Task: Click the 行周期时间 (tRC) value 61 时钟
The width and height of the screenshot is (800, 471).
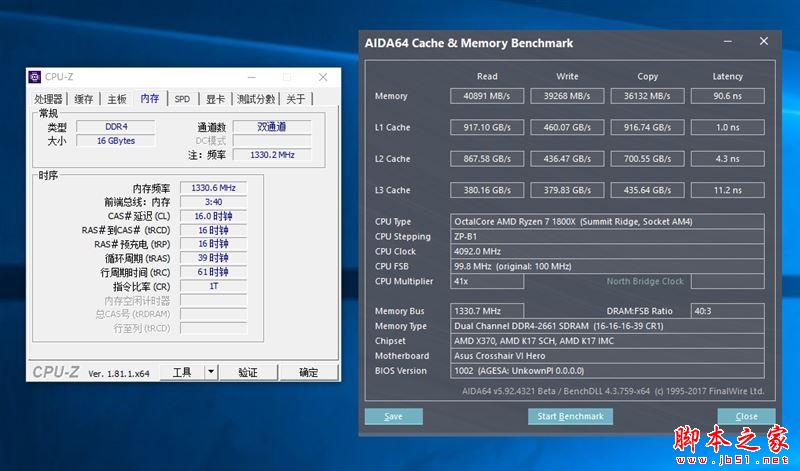Action: coord(213,272)
